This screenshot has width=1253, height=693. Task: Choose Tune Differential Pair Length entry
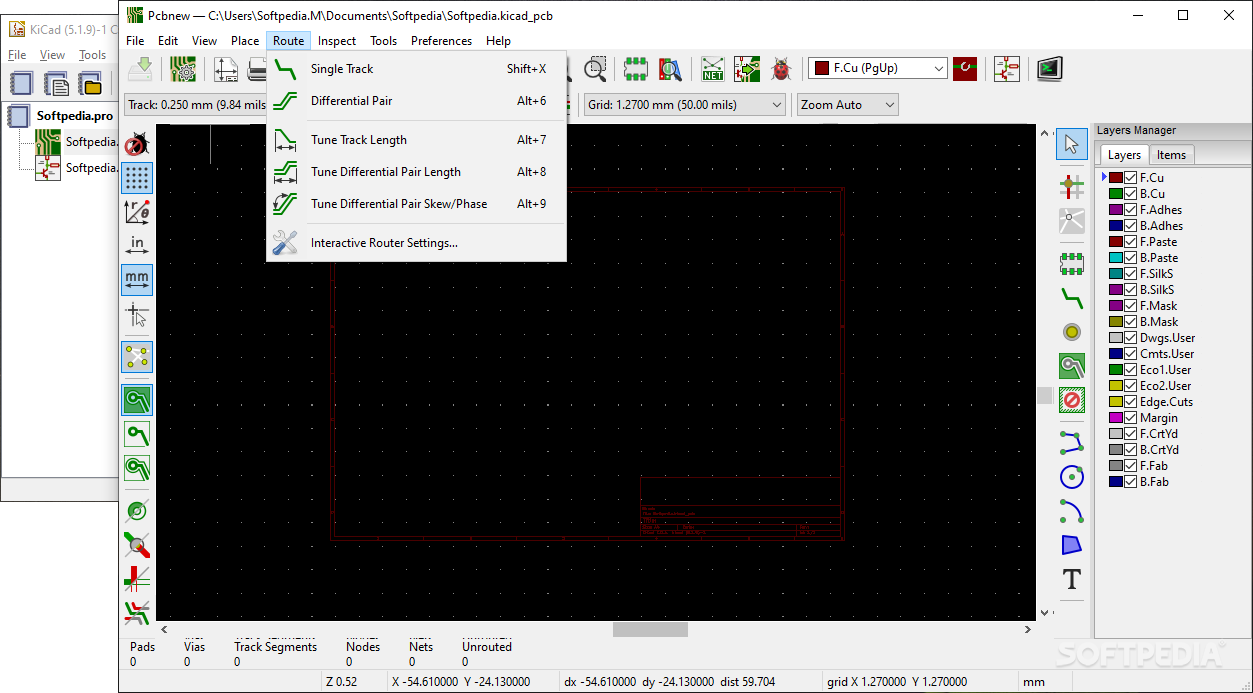click(416, 172)
